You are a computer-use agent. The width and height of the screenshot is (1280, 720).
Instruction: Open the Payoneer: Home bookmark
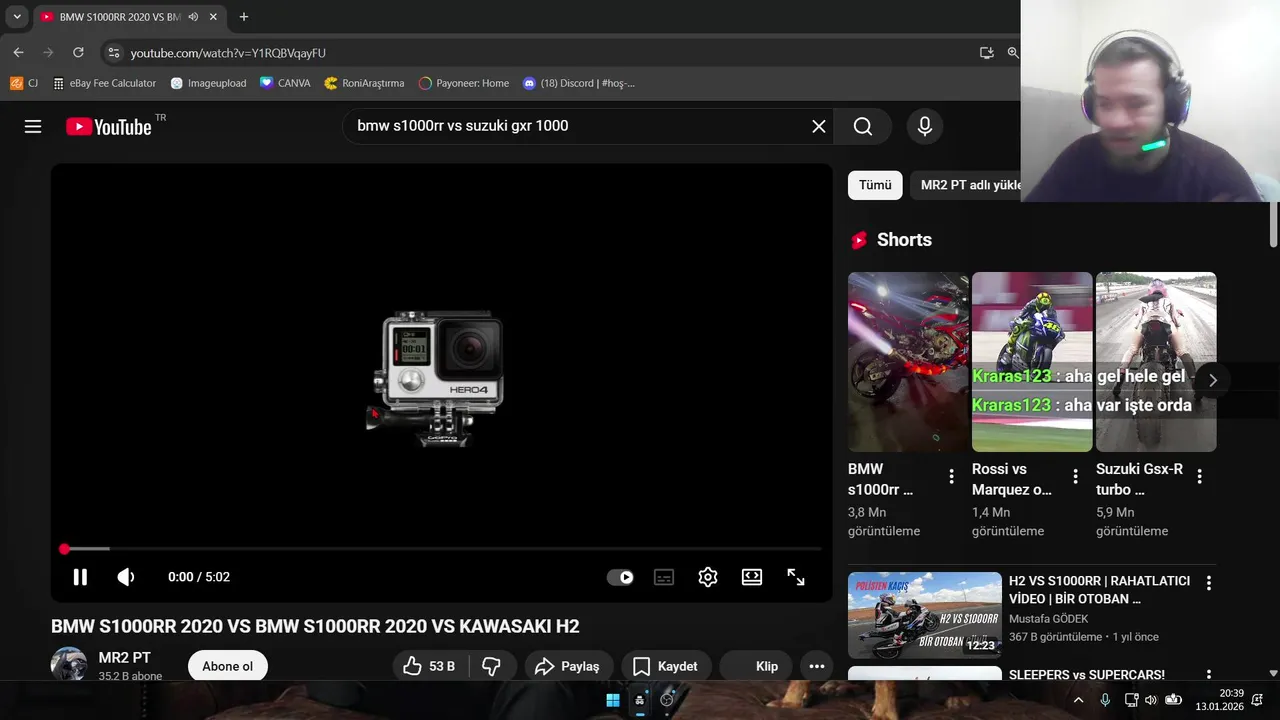pyautogui.click(x=464, y=83)
